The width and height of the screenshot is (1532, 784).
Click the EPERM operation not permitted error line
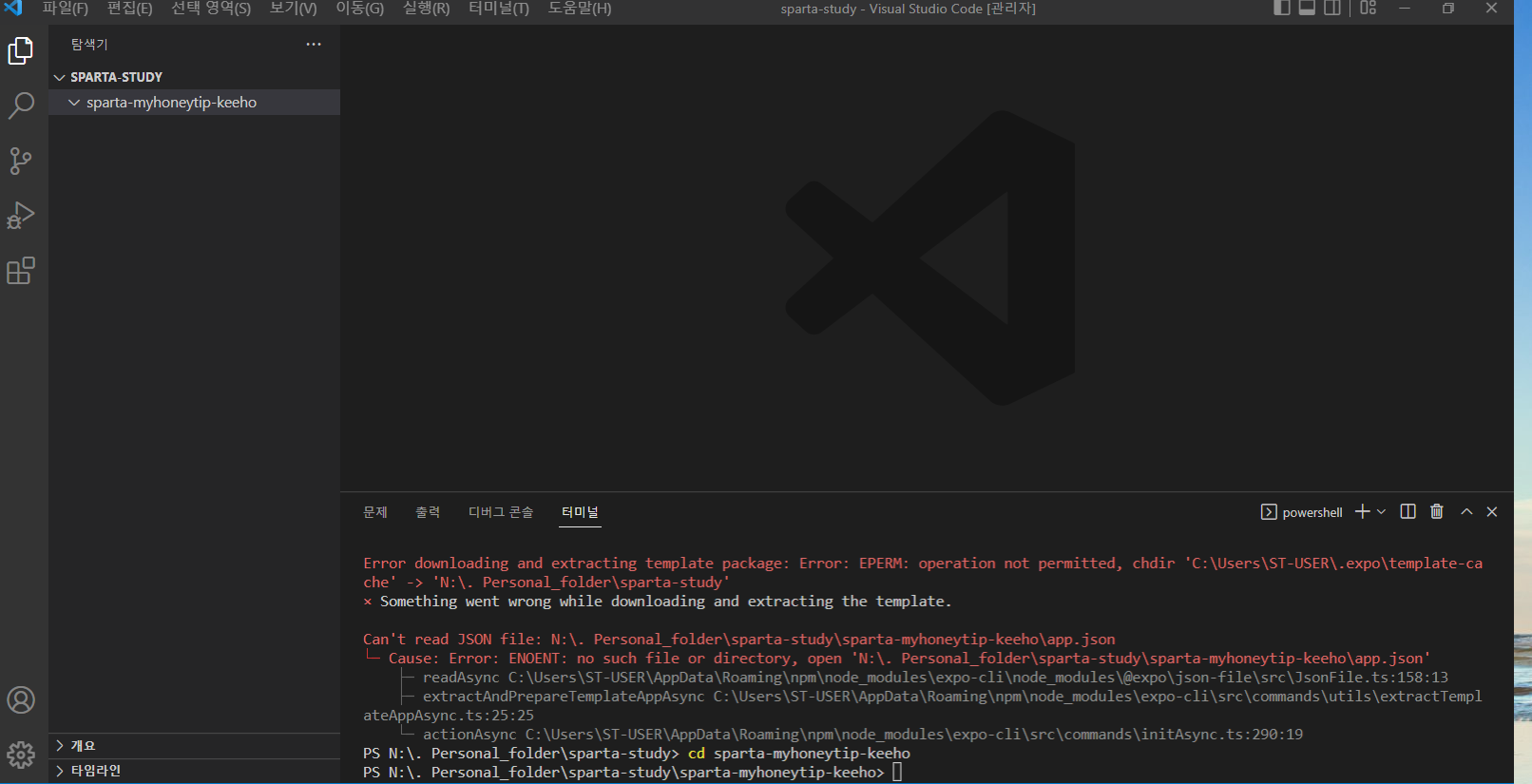tap(923, 573)
